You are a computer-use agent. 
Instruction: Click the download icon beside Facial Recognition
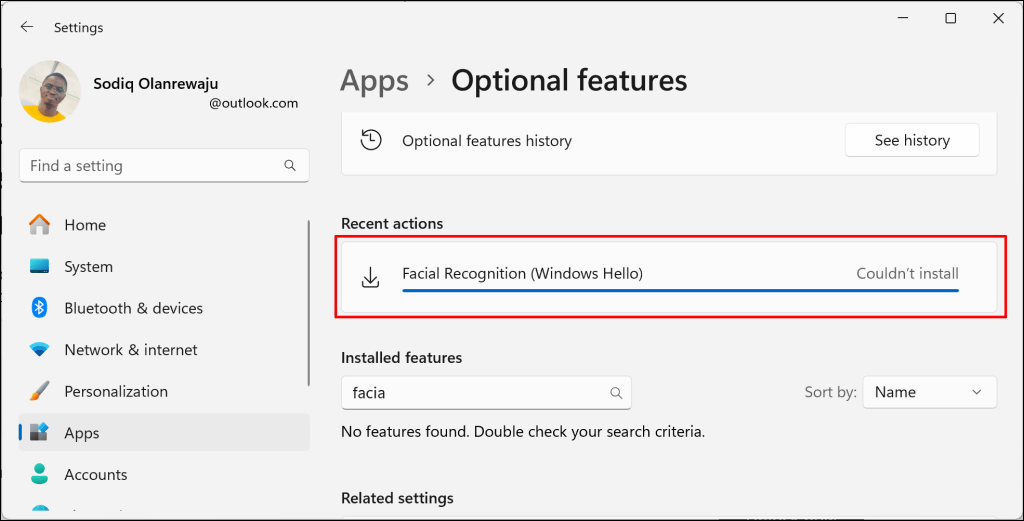371,277
